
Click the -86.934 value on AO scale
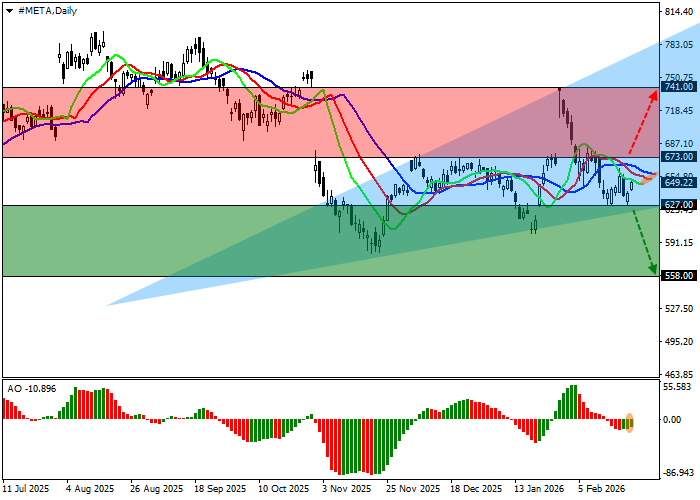[680, 473]
